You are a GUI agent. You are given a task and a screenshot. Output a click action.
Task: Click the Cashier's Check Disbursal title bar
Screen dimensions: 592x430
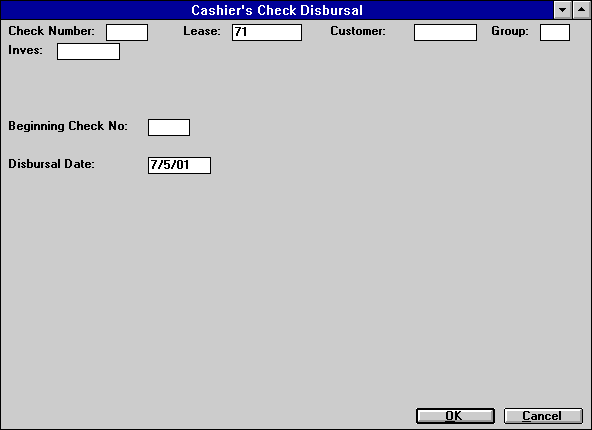277,10
